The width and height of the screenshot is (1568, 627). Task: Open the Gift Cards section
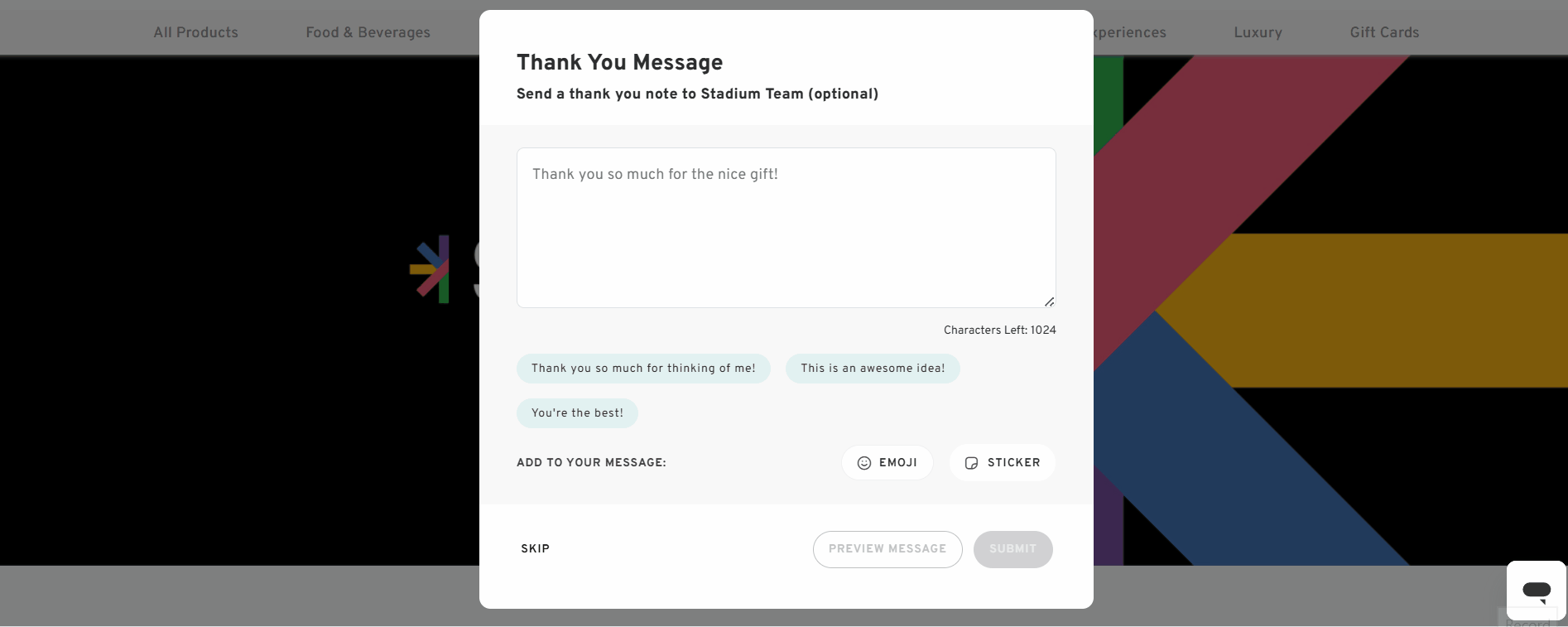click(1383, 32)
